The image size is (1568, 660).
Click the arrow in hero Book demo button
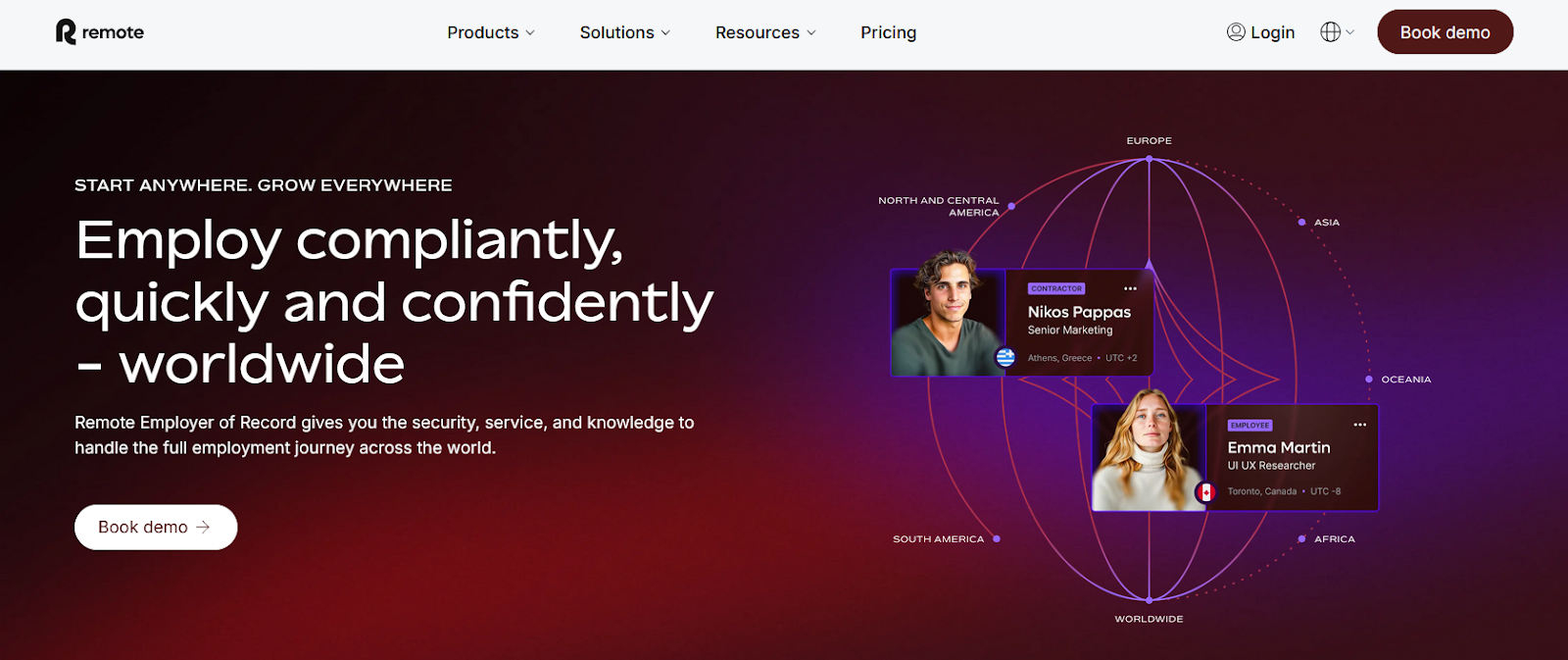coord(203,528)
